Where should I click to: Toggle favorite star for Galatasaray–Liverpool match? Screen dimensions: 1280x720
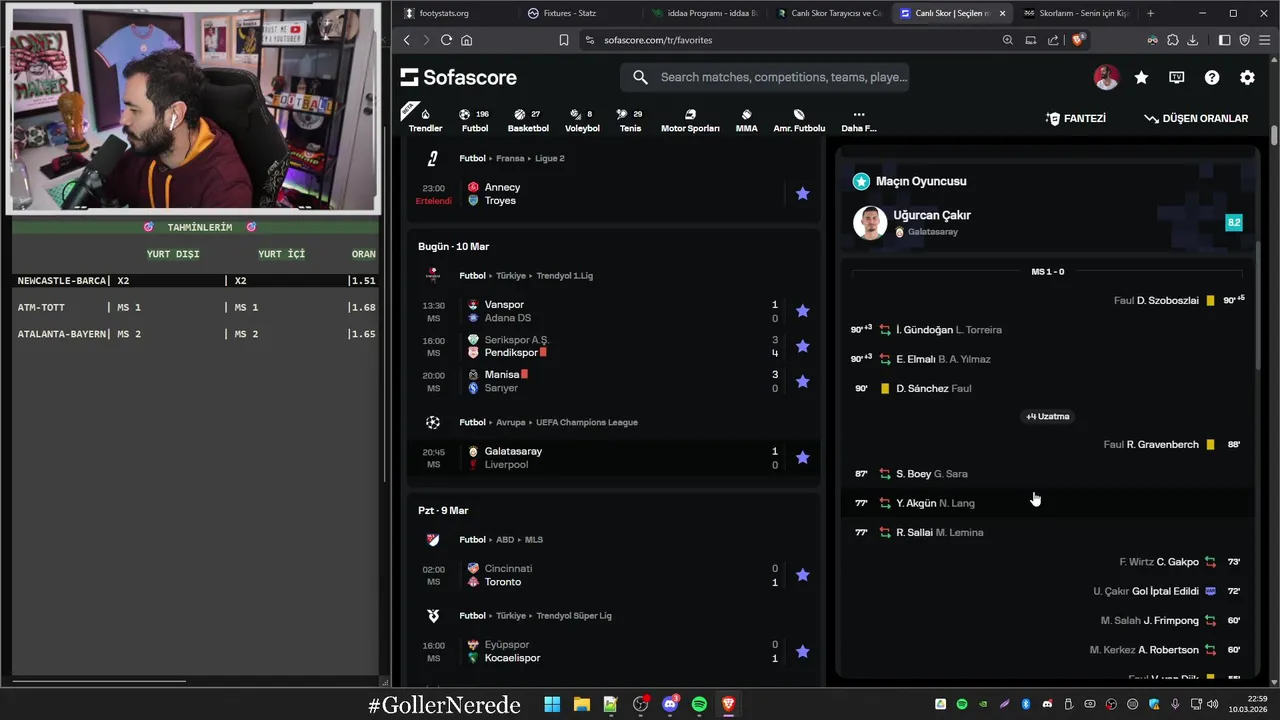point(802,458)
